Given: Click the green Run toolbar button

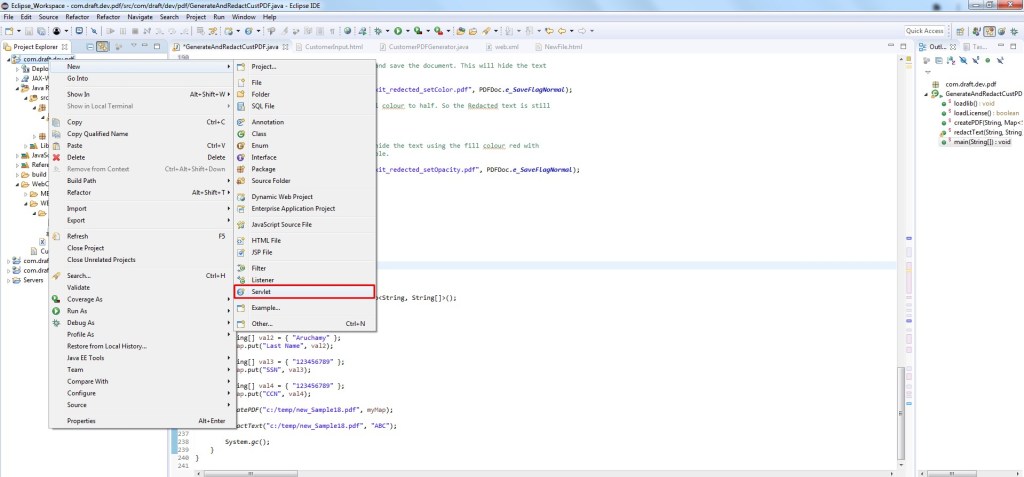Looking at the screenshot, I should tap(397, 31).
